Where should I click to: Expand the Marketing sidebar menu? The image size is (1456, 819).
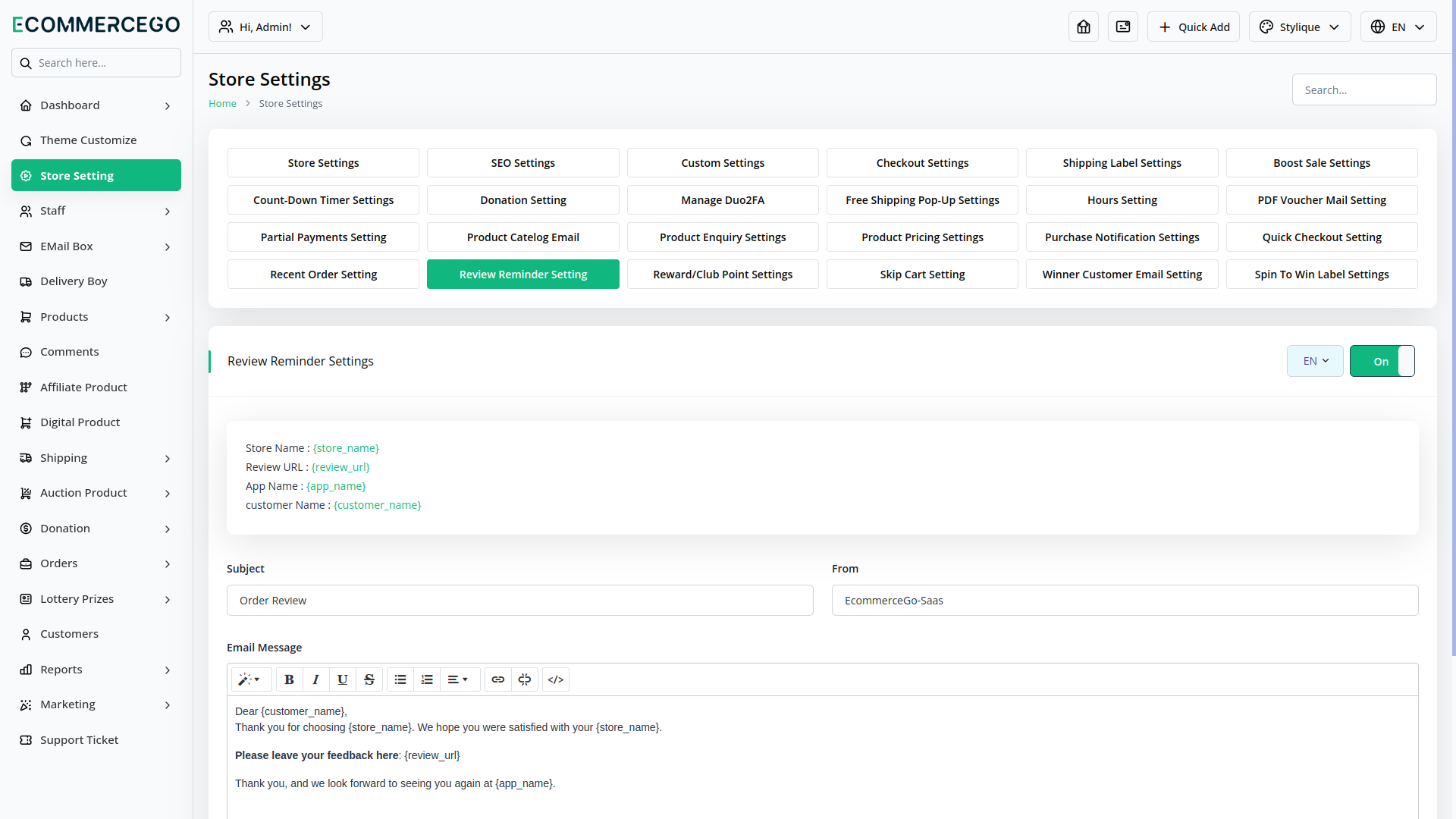[96, 704]
